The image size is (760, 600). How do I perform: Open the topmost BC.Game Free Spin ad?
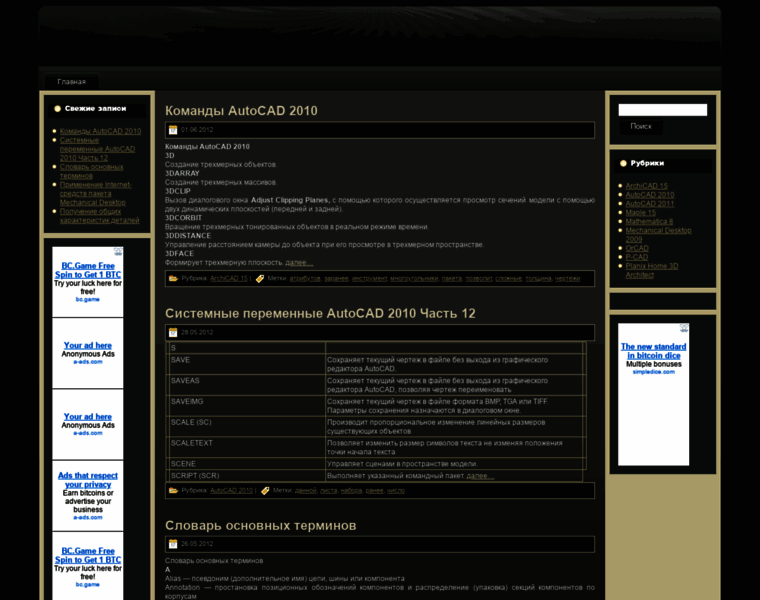(88, 270)
